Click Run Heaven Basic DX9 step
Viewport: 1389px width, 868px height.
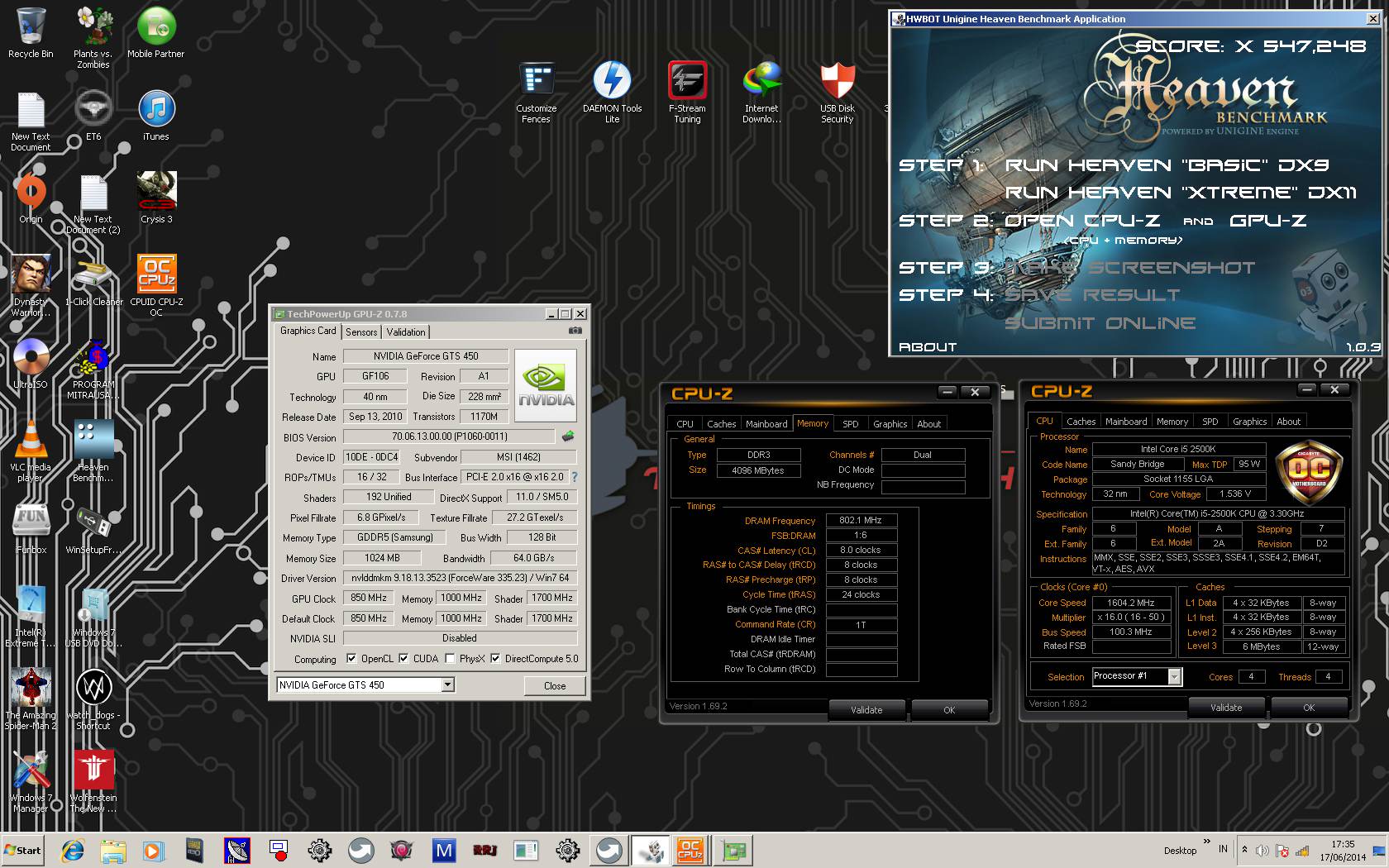pyautogui.click(x=1167, y=165)
